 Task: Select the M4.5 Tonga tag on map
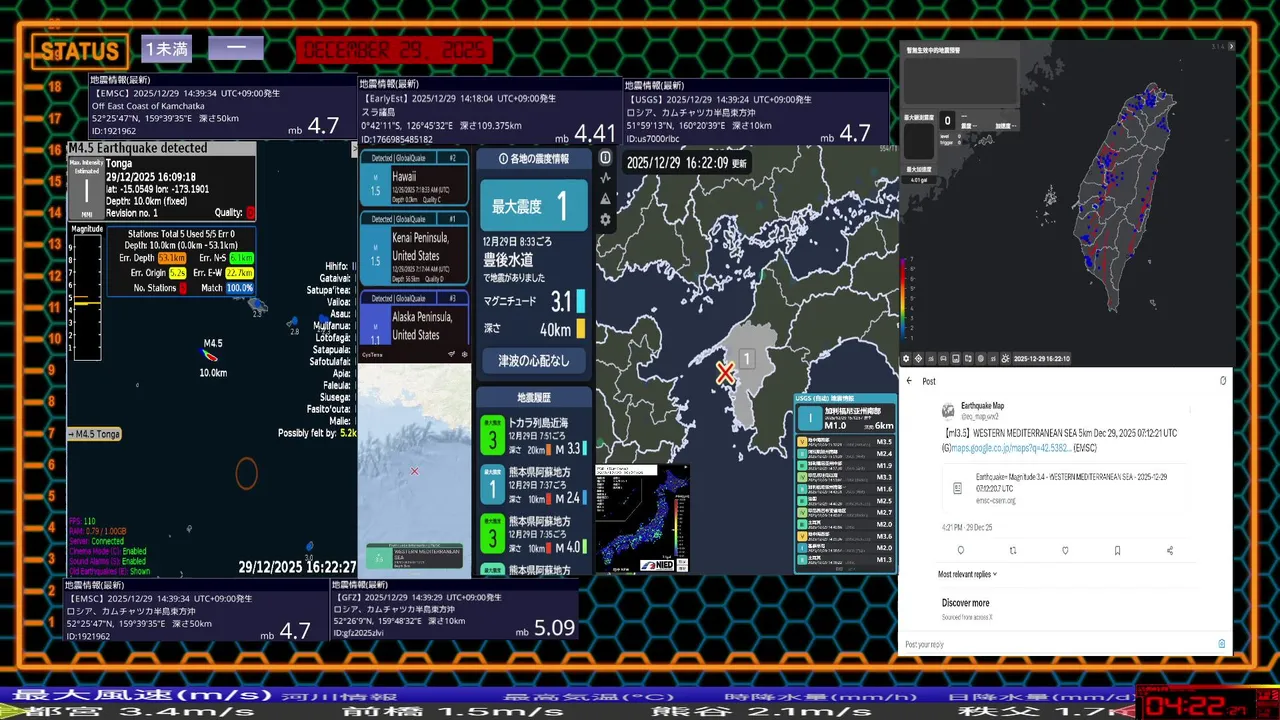[x=94, y=433]
